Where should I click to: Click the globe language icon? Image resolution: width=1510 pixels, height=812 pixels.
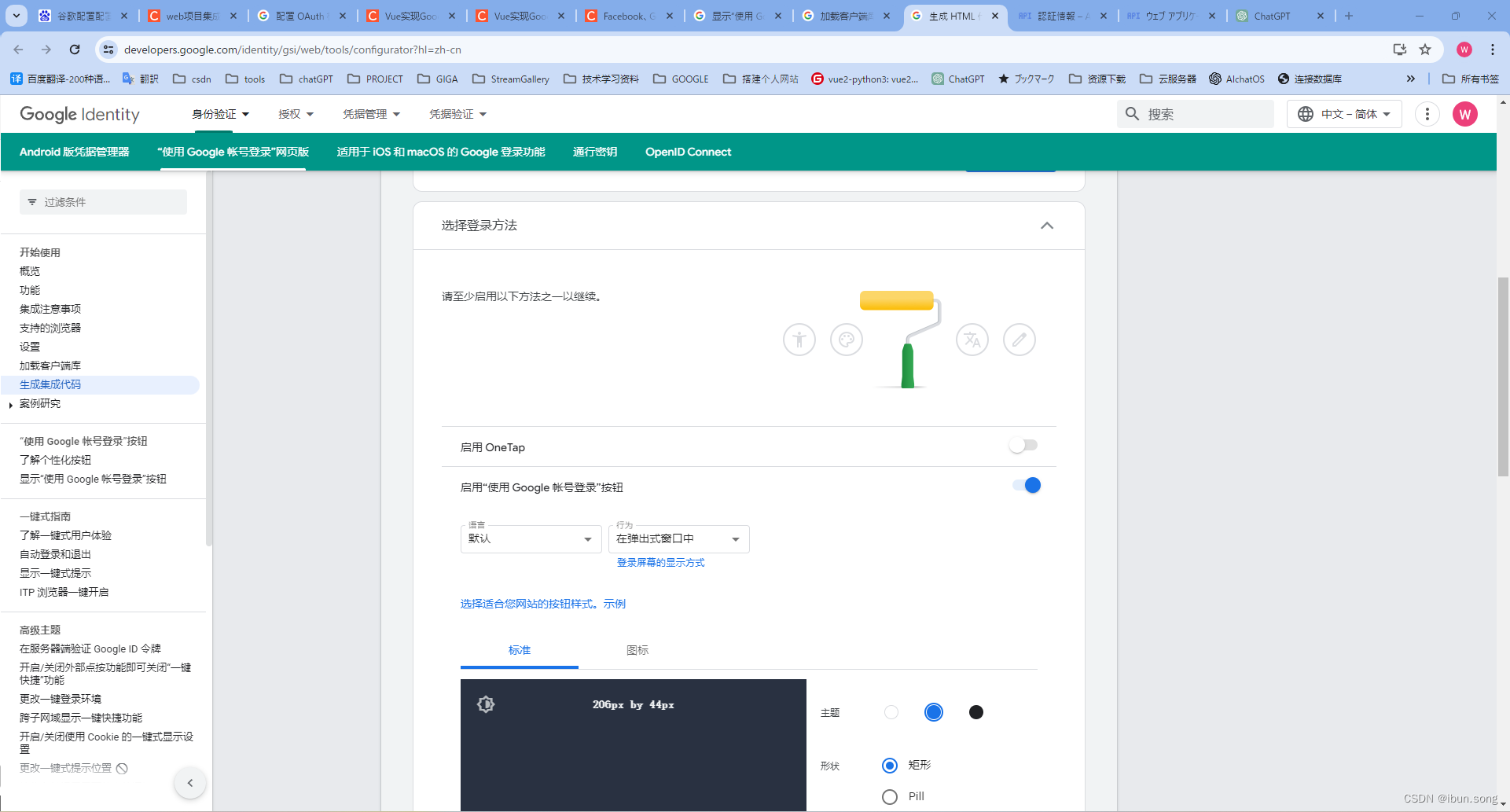coord(1306,114)
